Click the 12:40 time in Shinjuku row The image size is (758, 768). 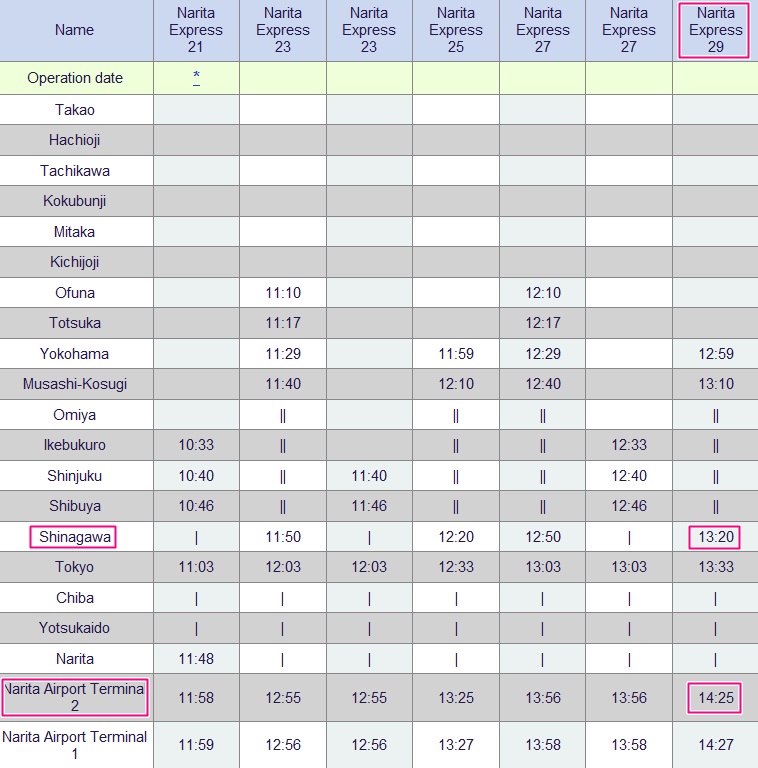(629, 476)
